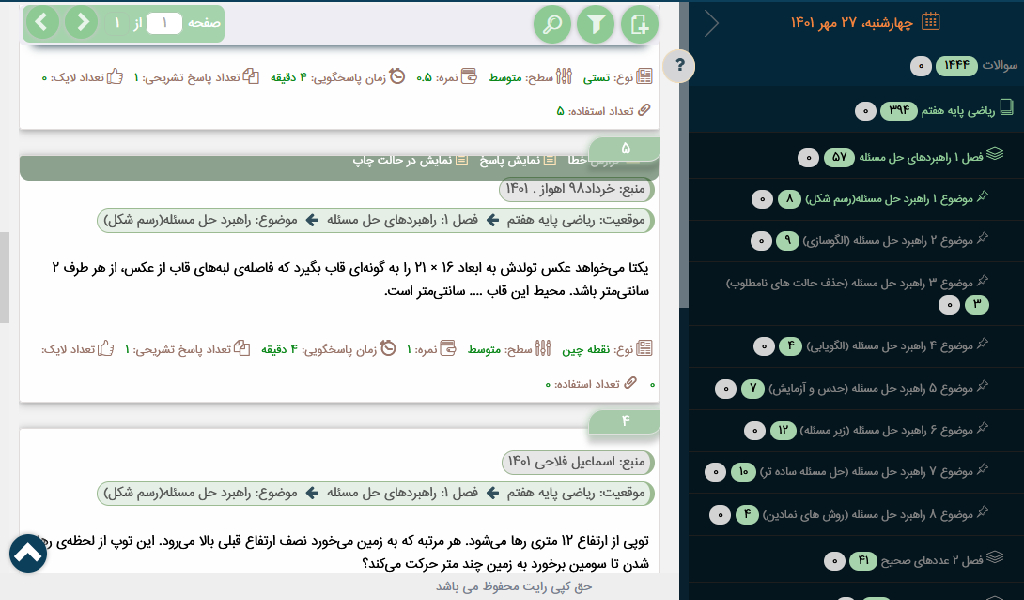
Task: Click the pin icon for موضوع ۱ رسم شکل
Action: [x=982, y=197]
